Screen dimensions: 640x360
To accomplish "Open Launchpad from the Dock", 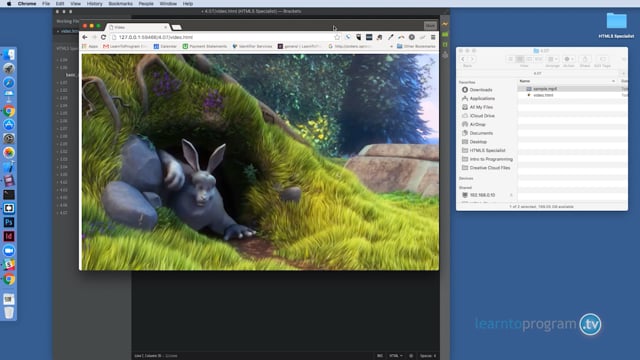I will (9, 69).
